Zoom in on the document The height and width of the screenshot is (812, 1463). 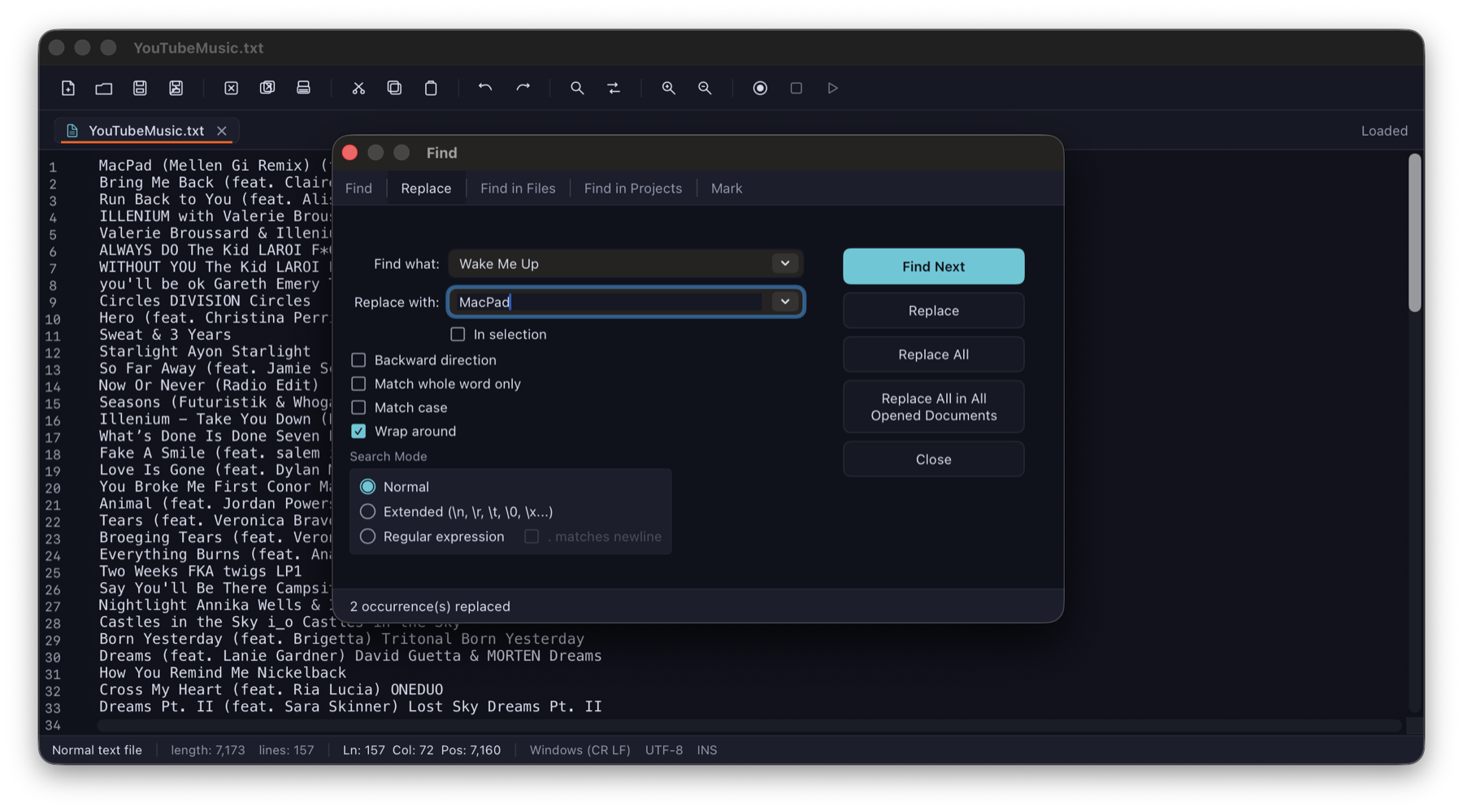tap(668, 88)
